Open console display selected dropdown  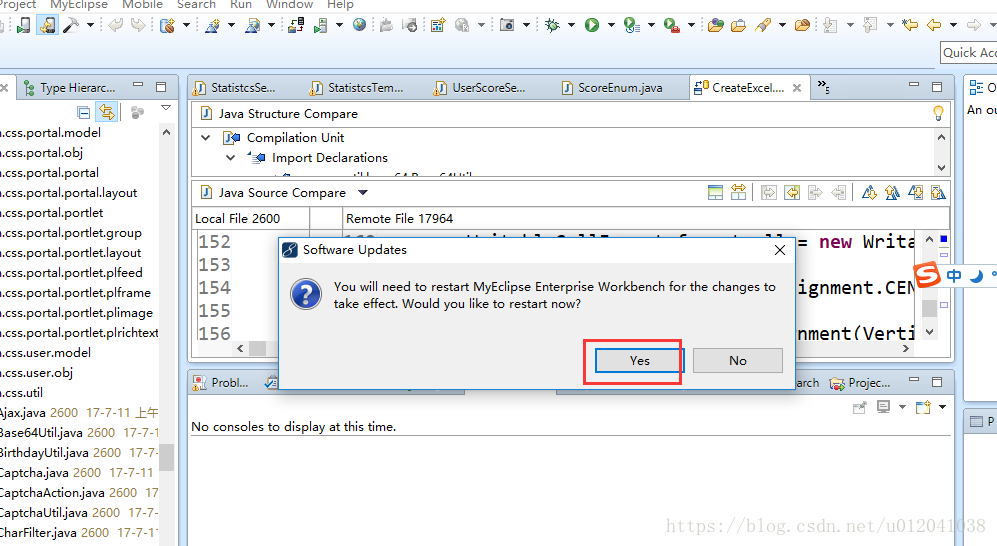902,407
